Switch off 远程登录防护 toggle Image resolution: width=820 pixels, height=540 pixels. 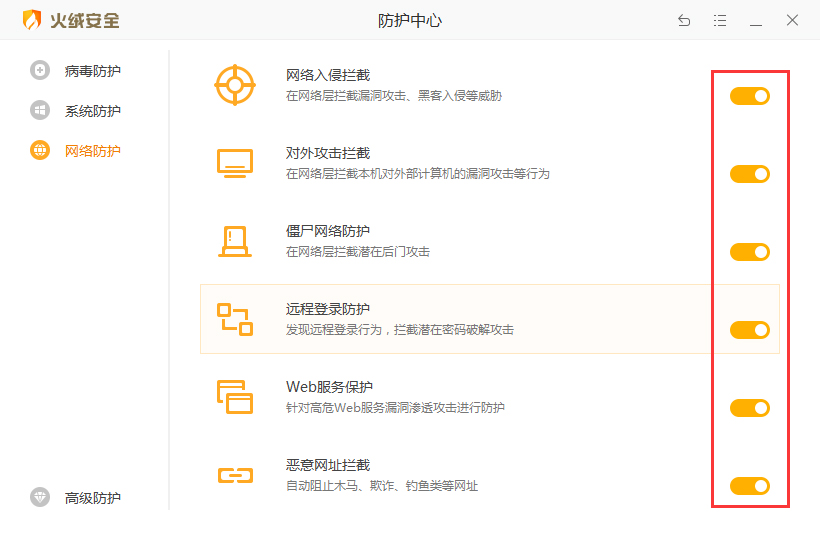[750, 330]
